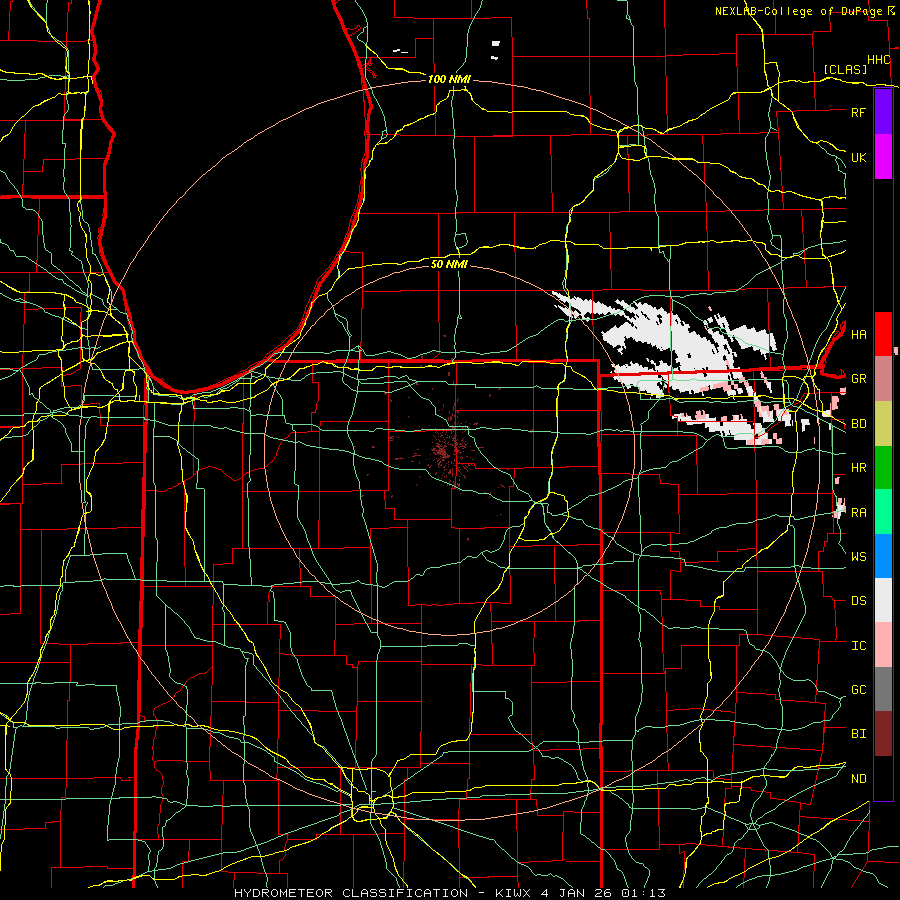Click the HA legend label

(x=858, y=335)
